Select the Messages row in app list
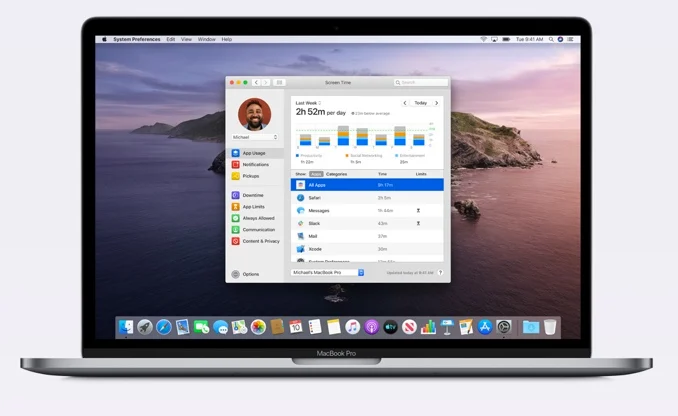 click(x=367, y=211)
